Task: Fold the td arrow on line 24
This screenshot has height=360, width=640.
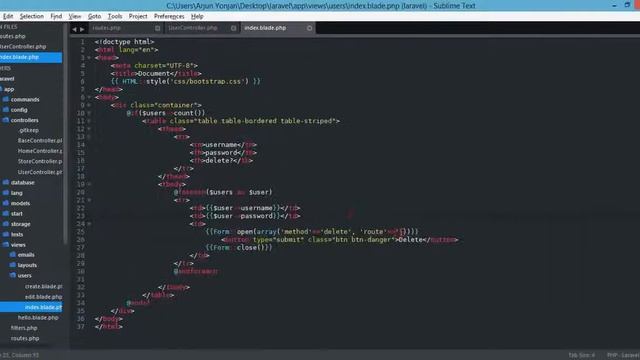Action: [89, 224]
